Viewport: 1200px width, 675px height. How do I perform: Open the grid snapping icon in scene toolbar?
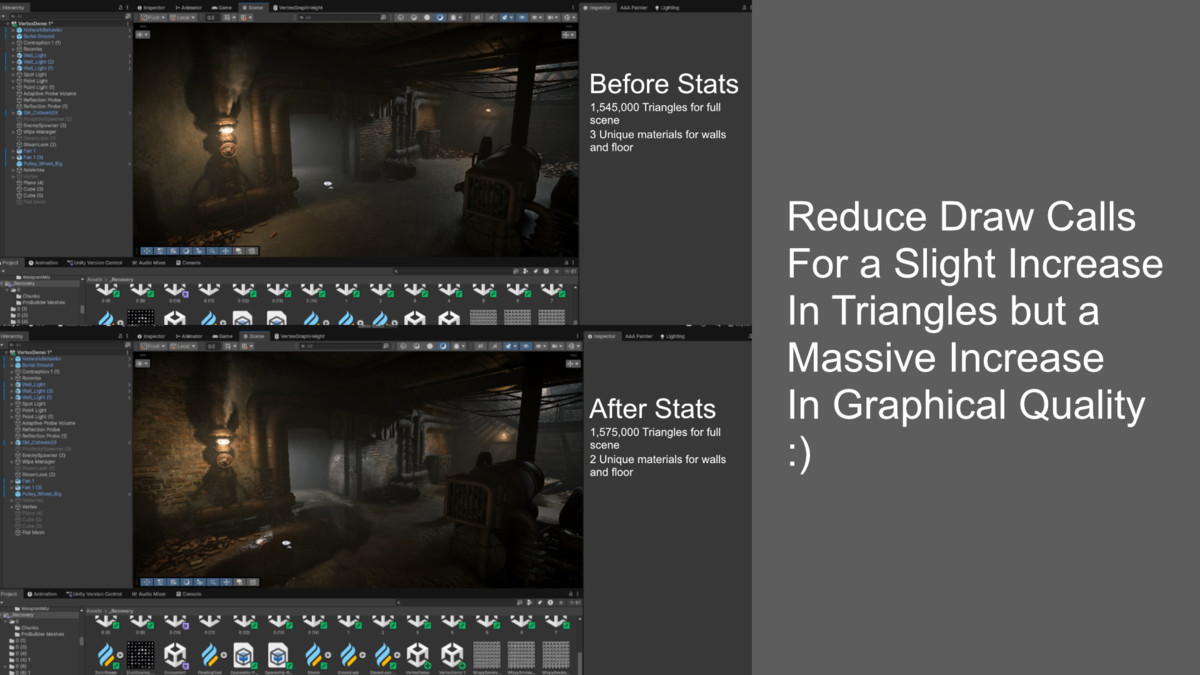coord(229,17)
